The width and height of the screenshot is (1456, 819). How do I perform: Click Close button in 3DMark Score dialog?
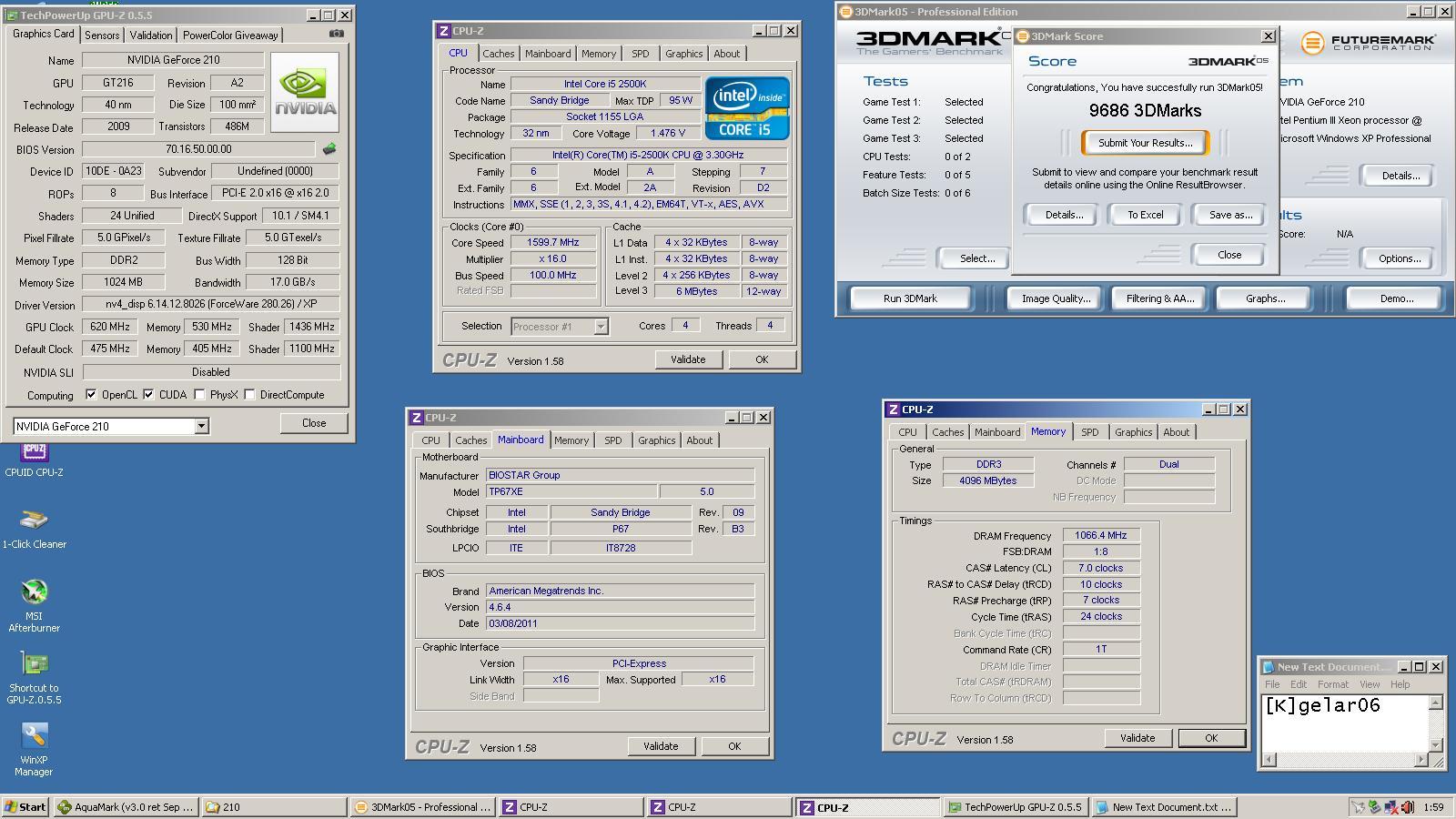point(1229,255)
